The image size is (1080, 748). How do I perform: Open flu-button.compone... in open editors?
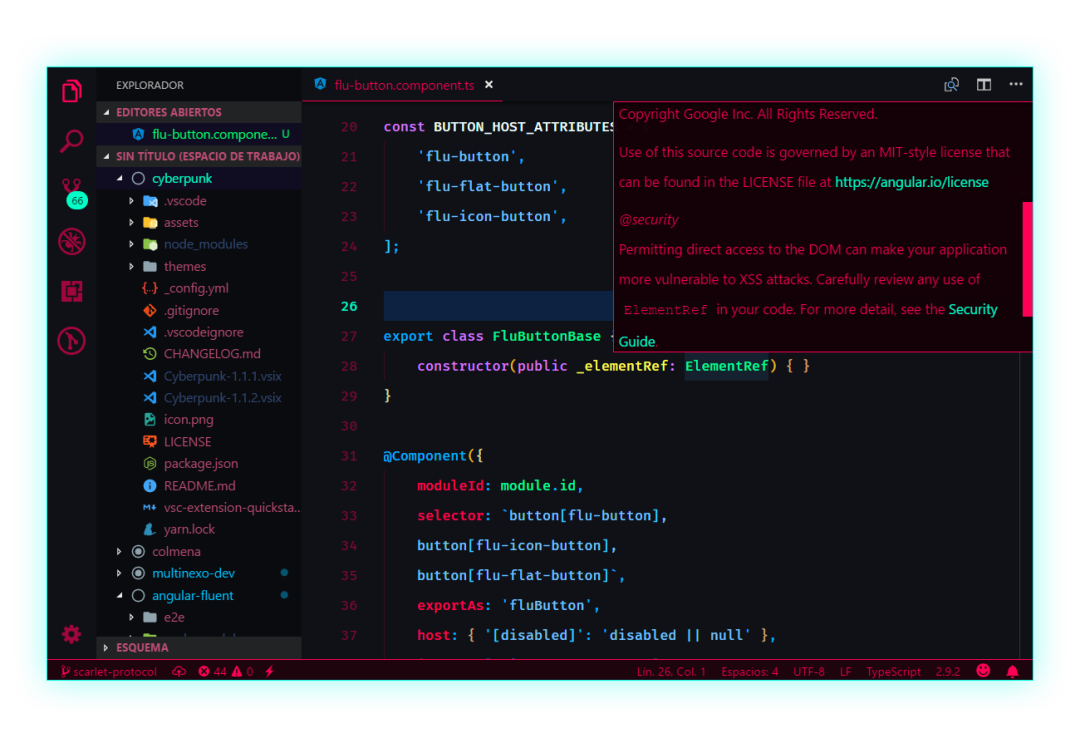(199, 134)
